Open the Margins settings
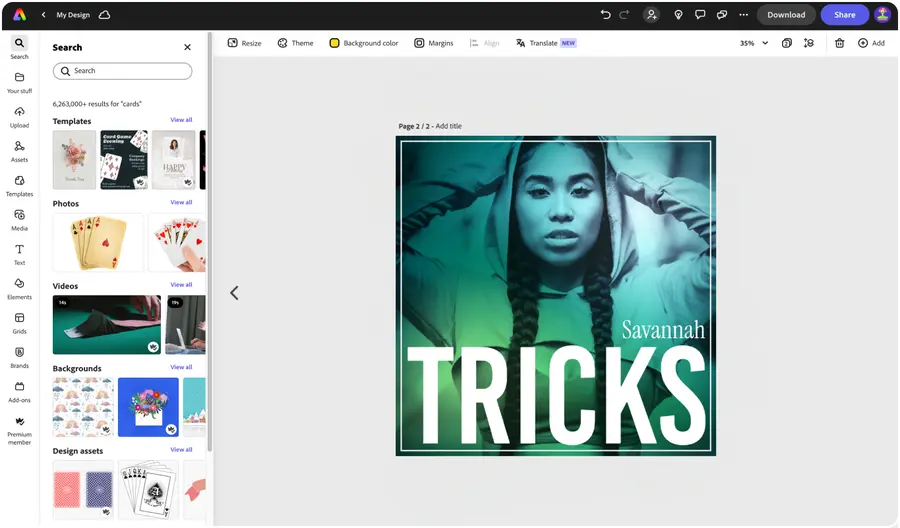 (434, 43)
